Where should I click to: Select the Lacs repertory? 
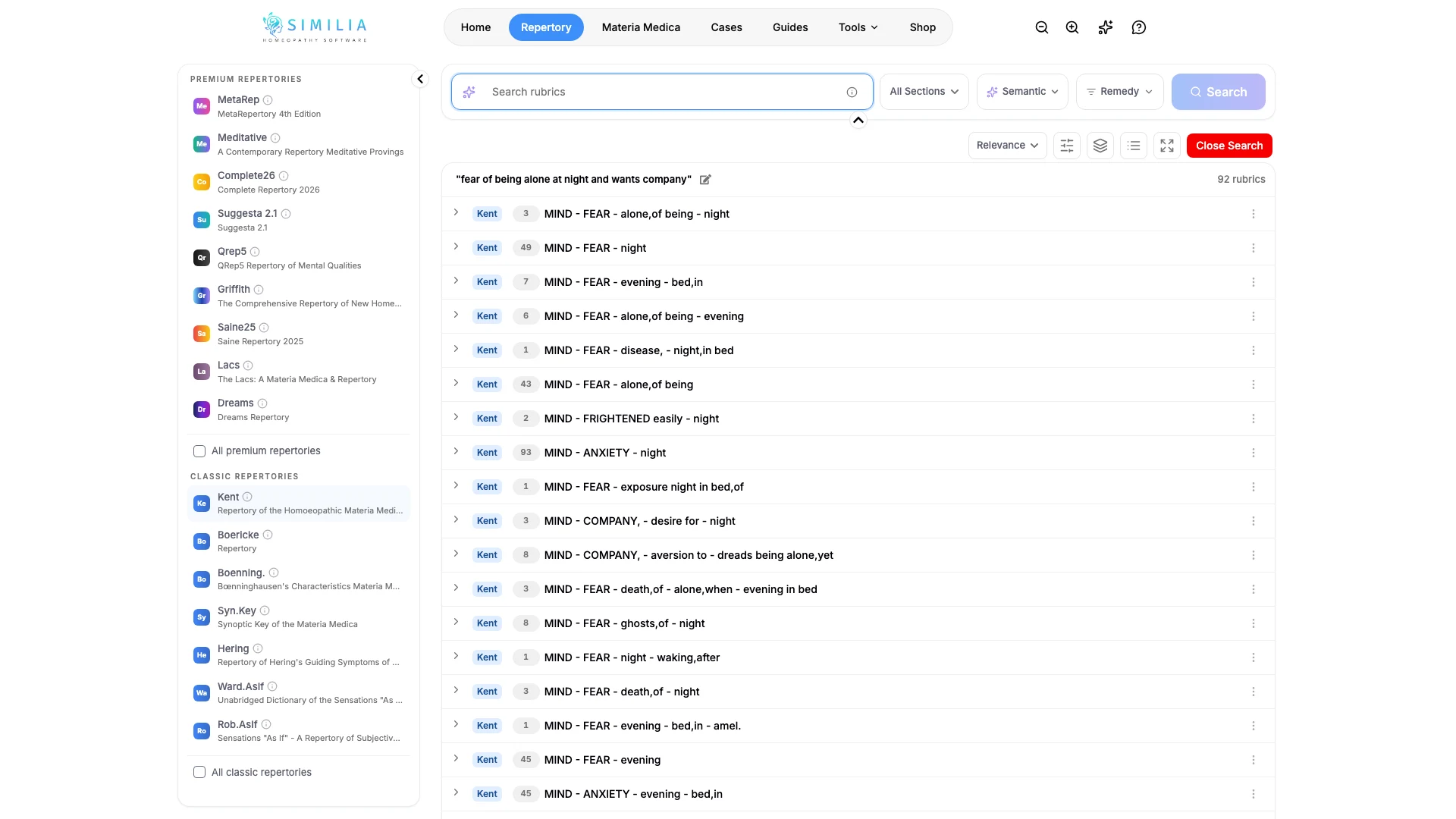(x=299, y=372)
